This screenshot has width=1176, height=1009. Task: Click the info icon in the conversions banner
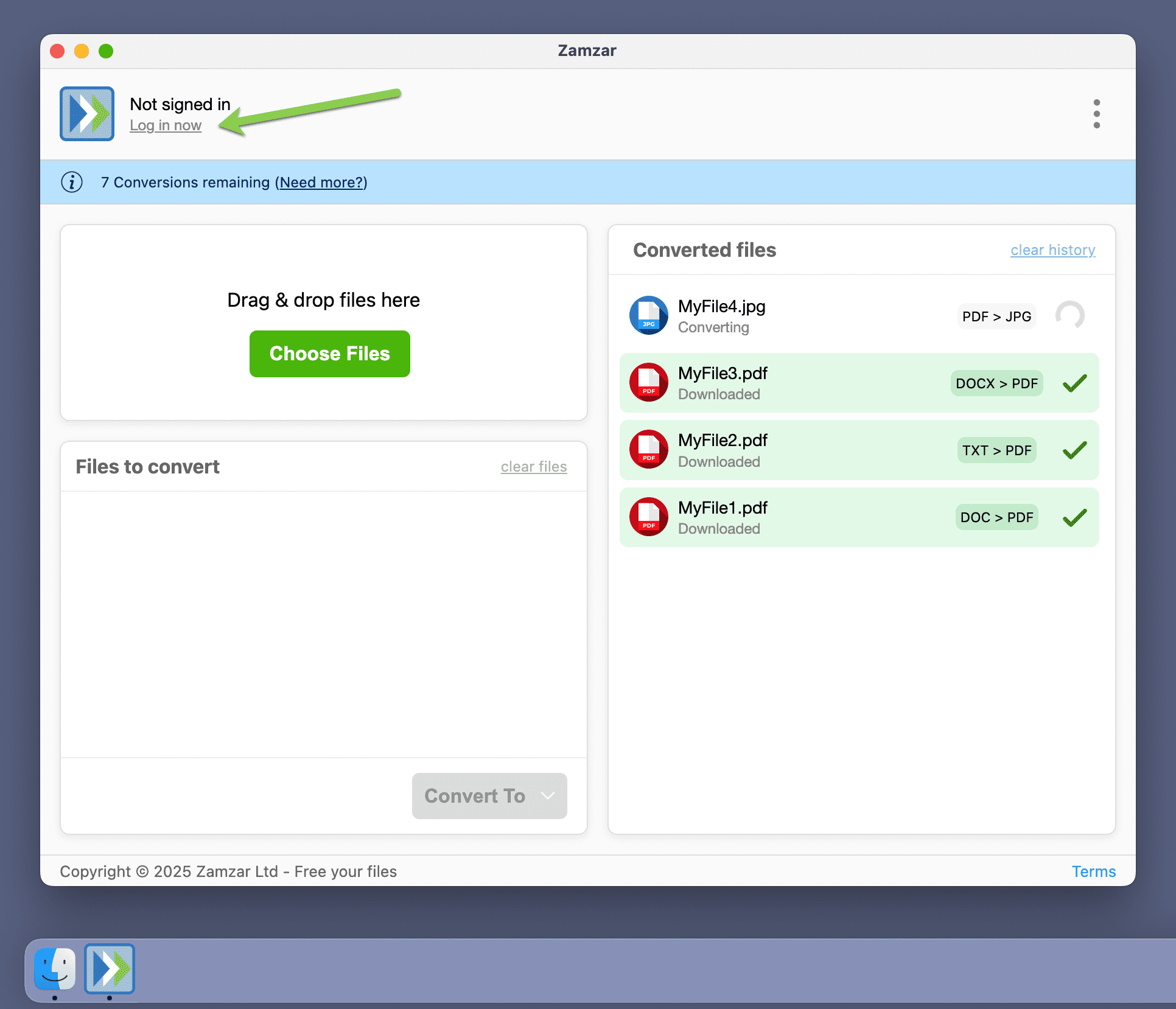tap(71, 182)
